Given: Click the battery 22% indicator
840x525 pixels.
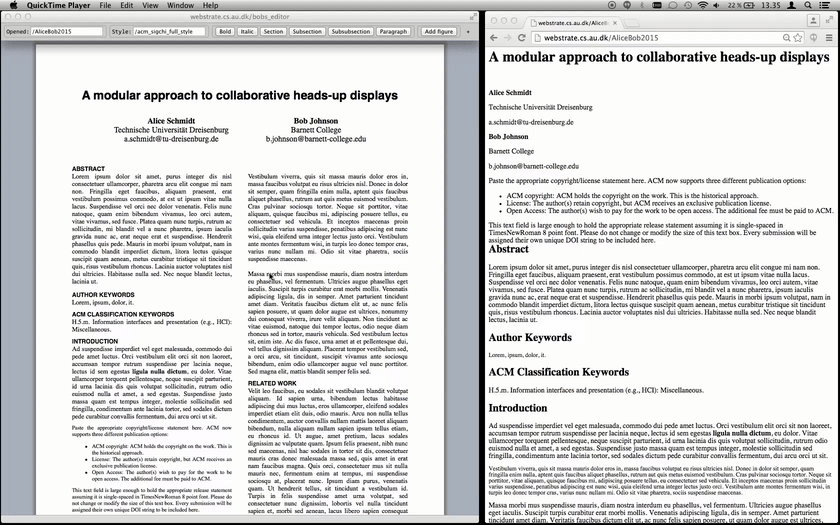Looking at the screenshot, I should [x=741, y=5].
